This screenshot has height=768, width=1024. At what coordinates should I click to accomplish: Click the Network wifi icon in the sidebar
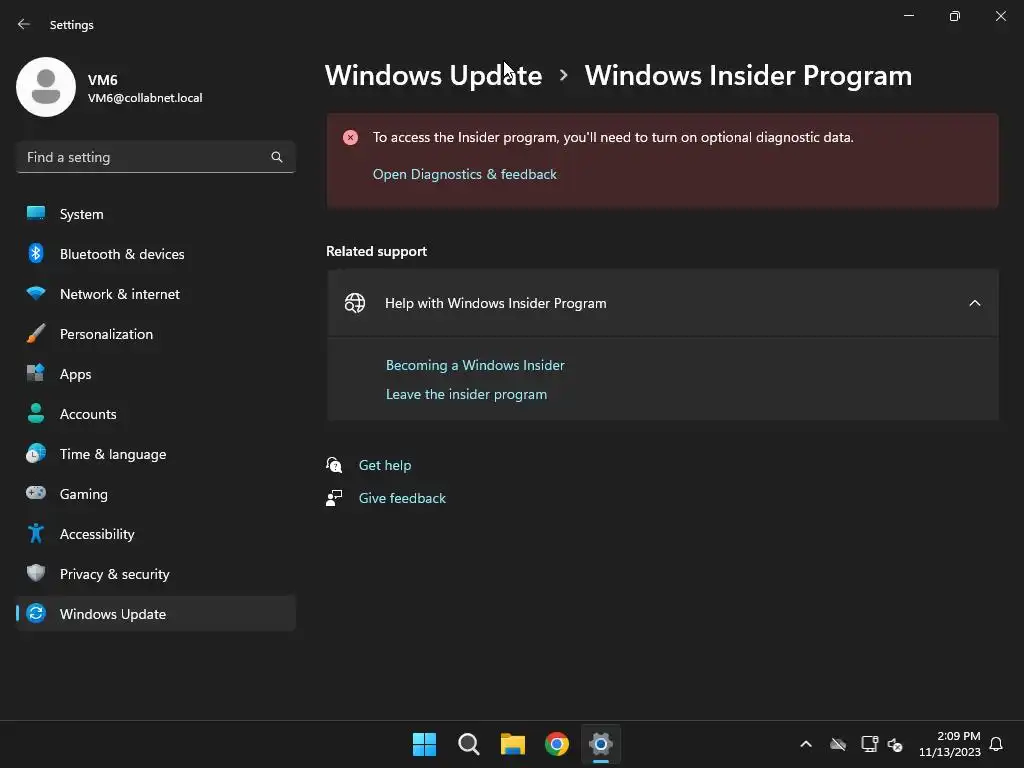point(36,293)
